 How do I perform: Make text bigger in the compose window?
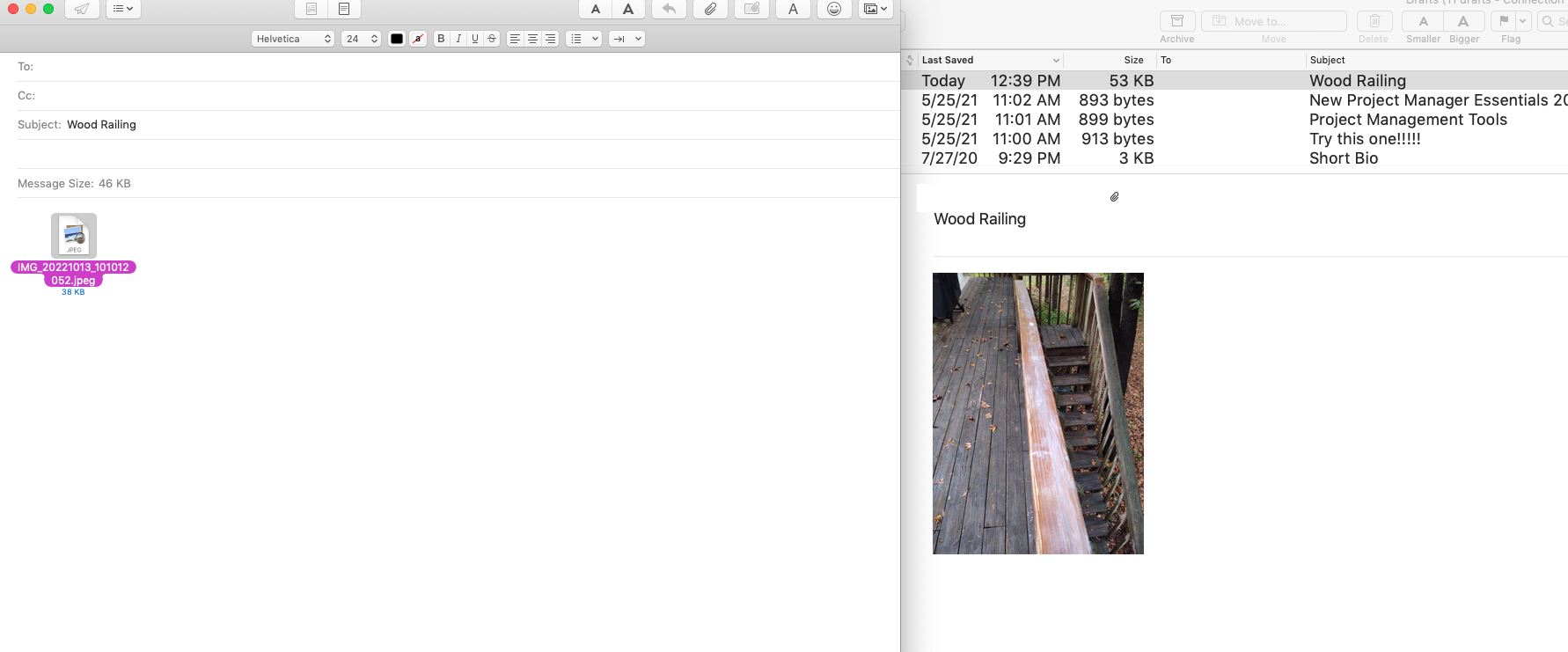click(x=628, y=9)
